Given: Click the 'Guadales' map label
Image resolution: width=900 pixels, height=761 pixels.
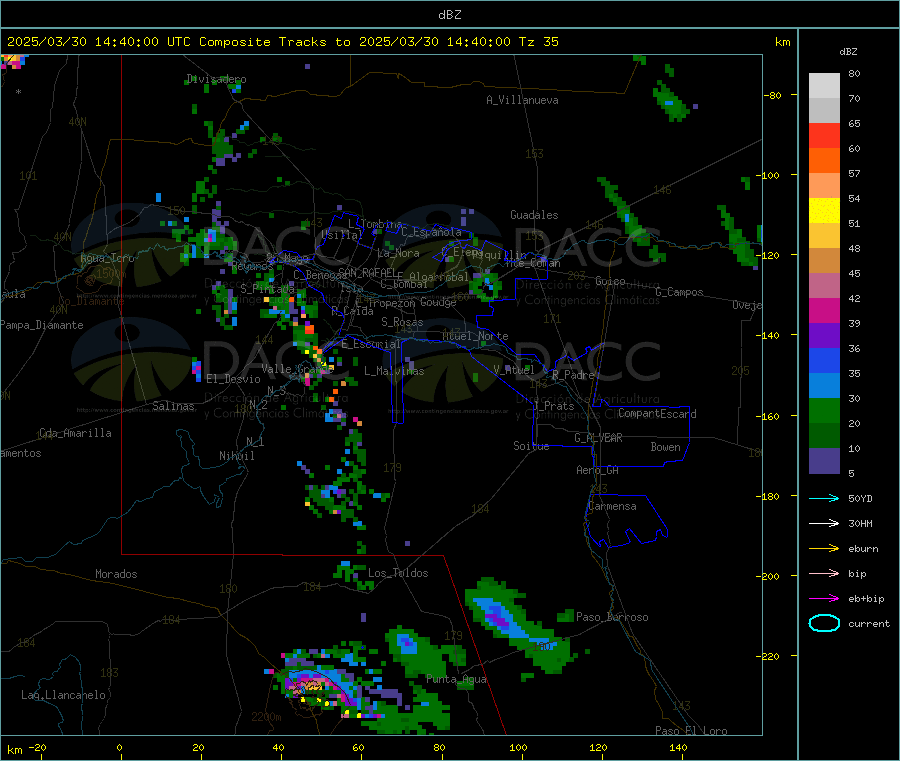Looking at the screenshot, I should click(x=534, y=215).
